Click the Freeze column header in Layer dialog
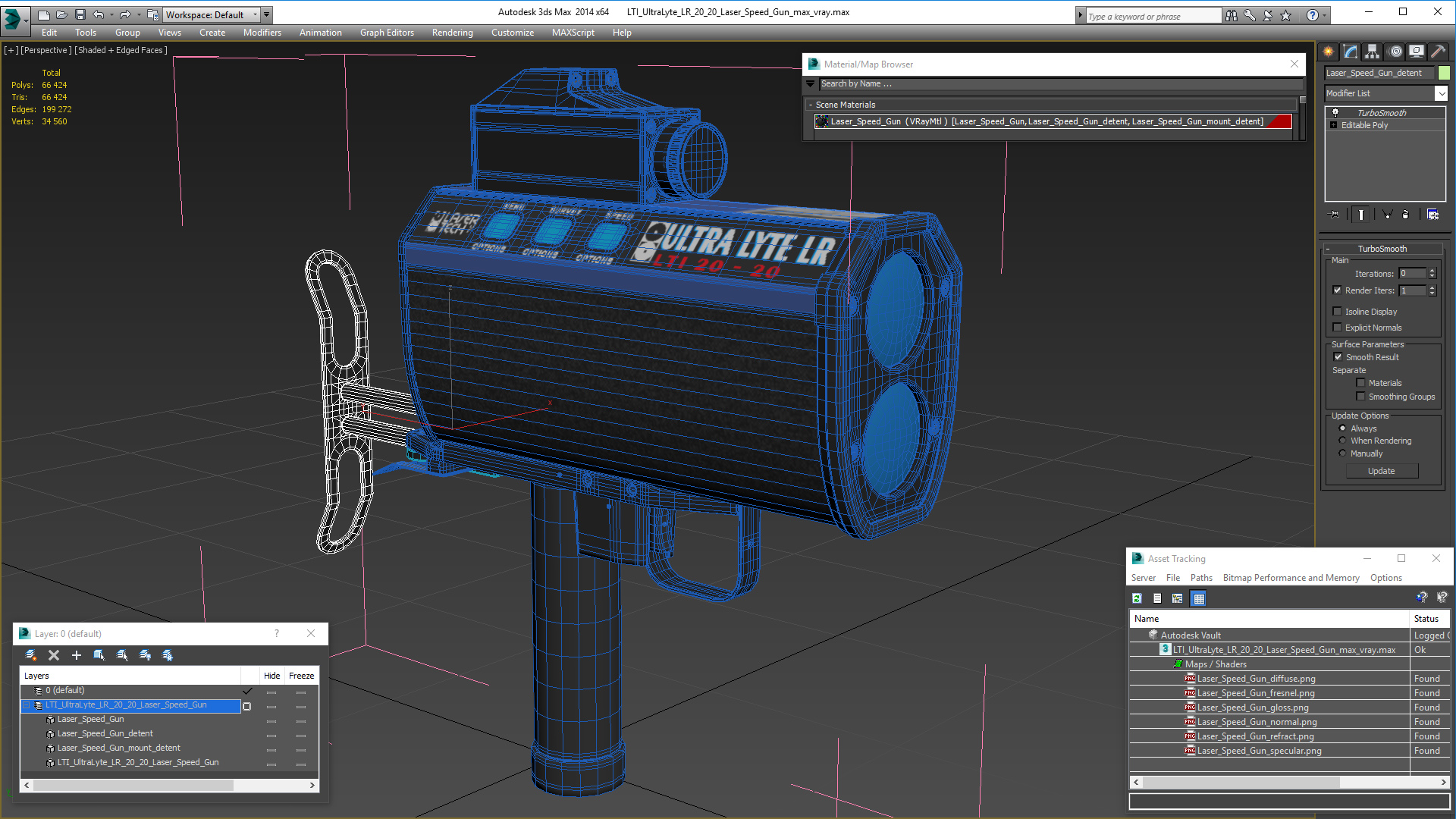 tap(301, 676)
